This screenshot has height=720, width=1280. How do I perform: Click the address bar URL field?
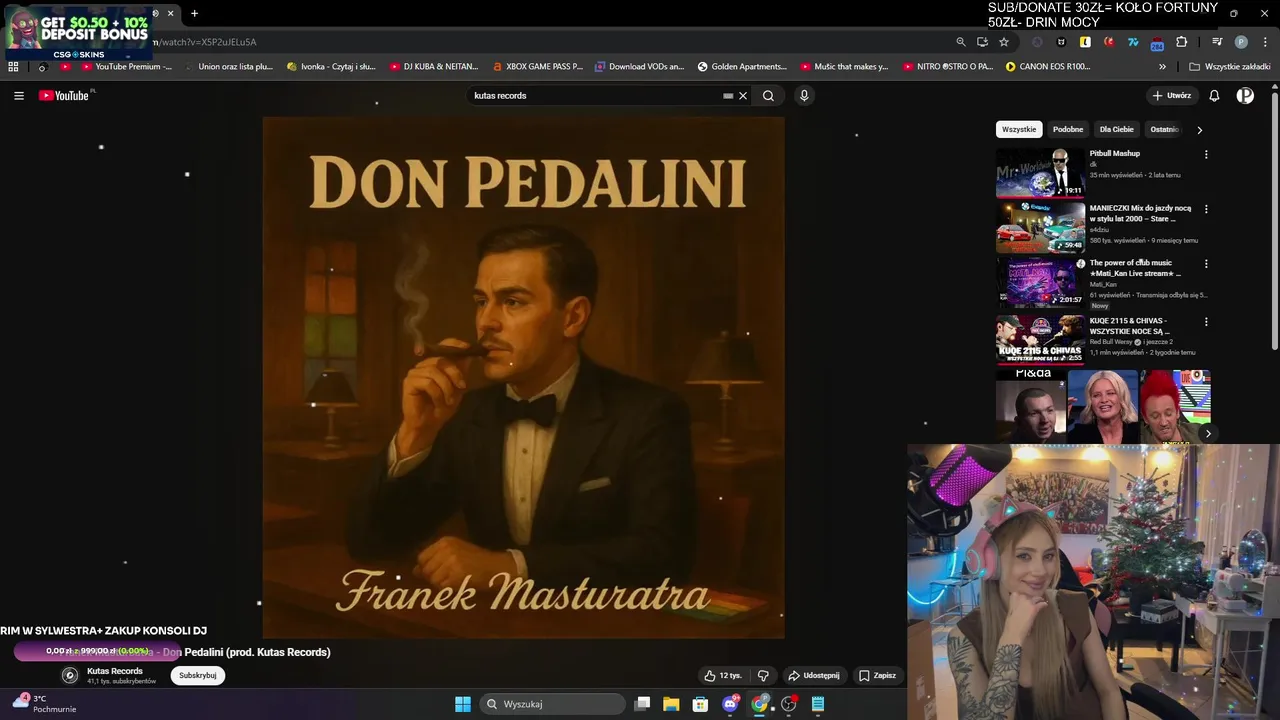point(550,42)
